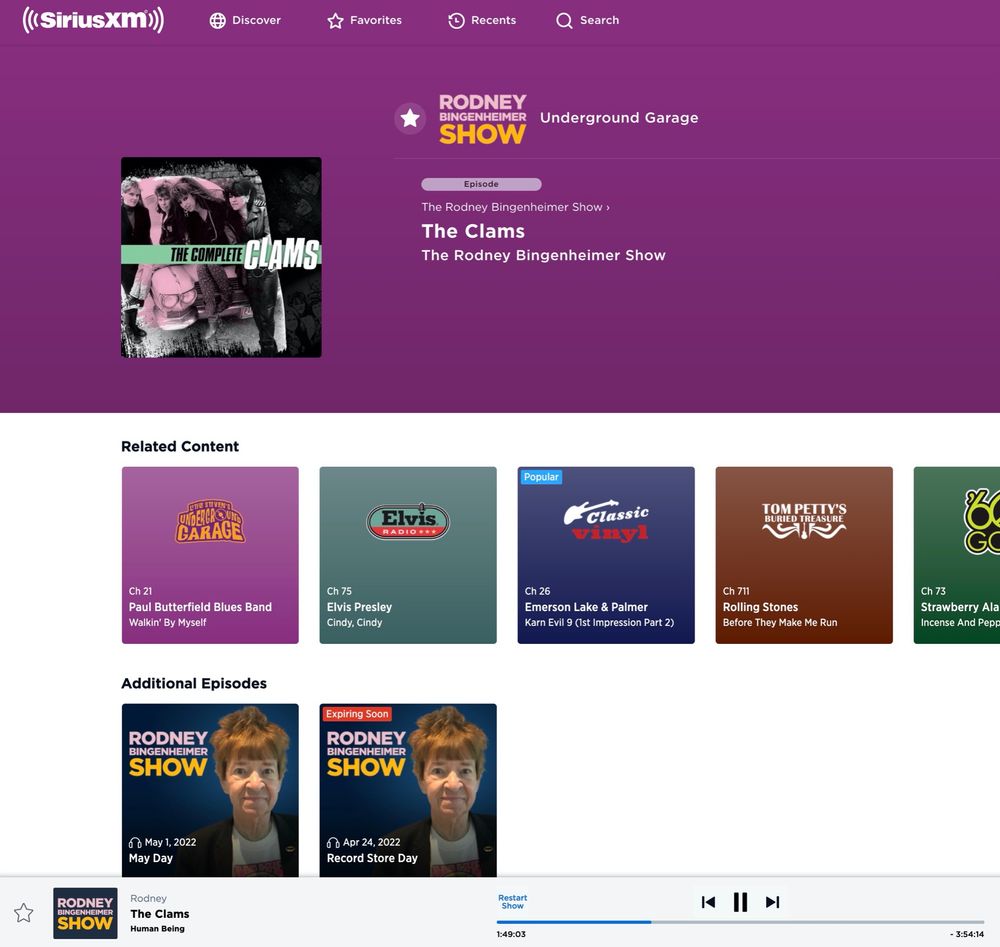
Task: Click the Search magnifier icon
Action: click(x=564, y=20)
